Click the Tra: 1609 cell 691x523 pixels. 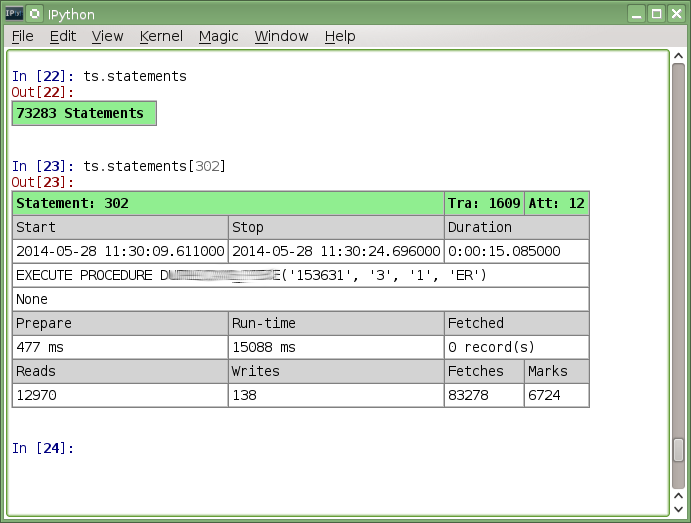pos(483,203)
